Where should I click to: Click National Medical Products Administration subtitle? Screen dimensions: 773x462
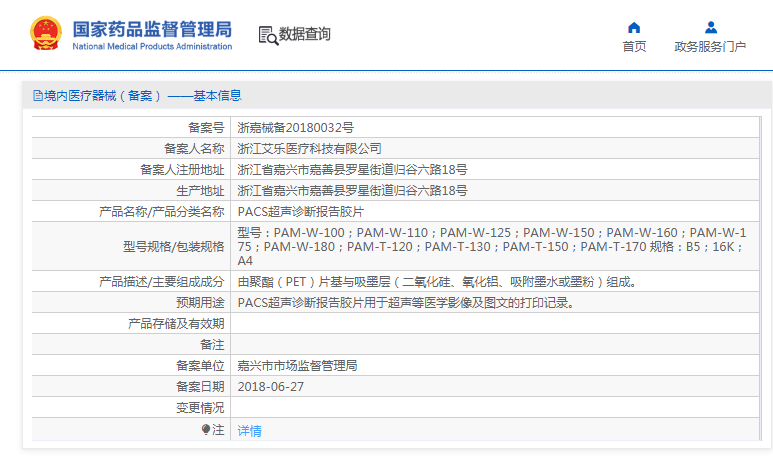coord(152,46)
